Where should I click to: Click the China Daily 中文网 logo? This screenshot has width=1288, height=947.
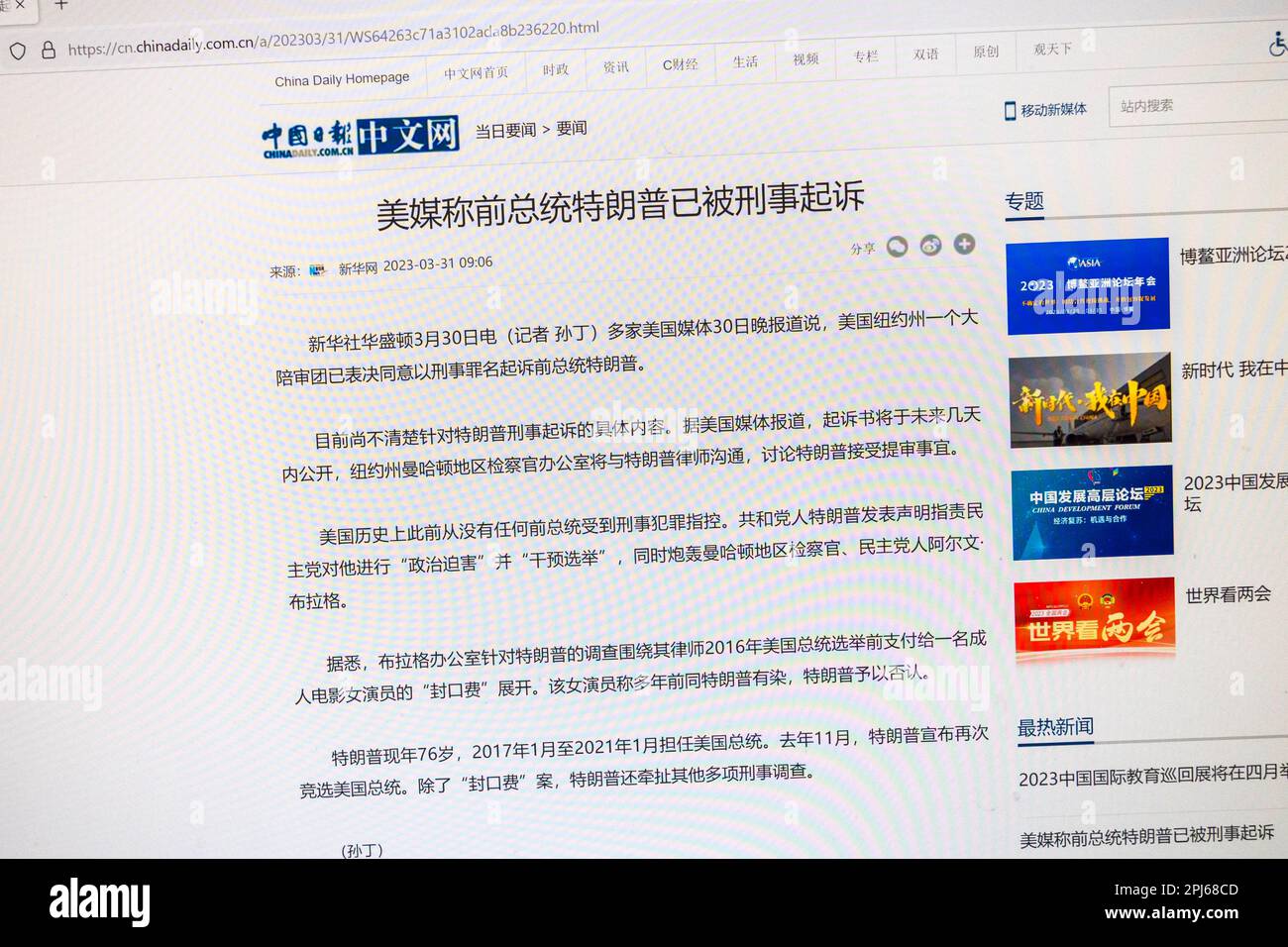361,138
